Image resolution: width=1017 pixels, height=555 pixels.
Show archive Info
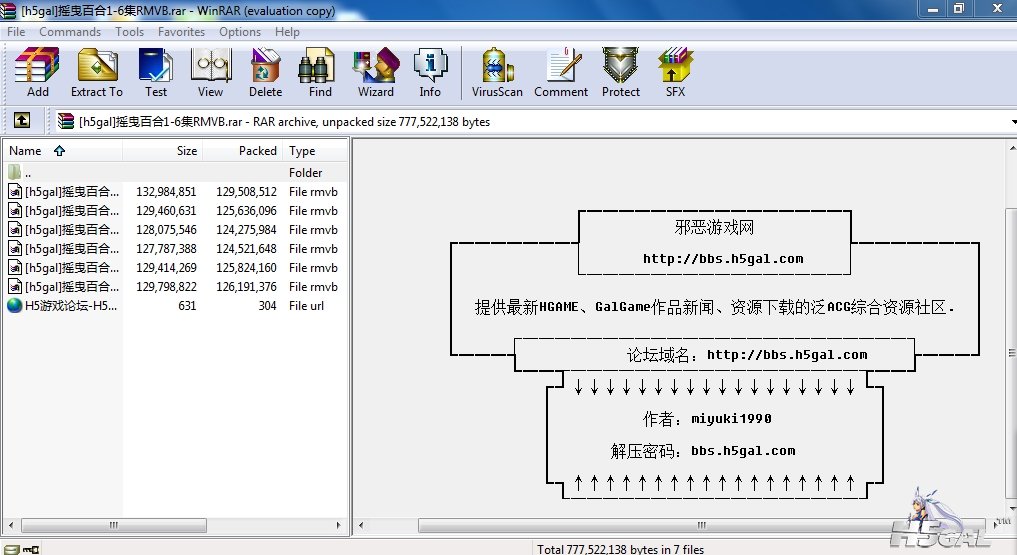[429, 73]
